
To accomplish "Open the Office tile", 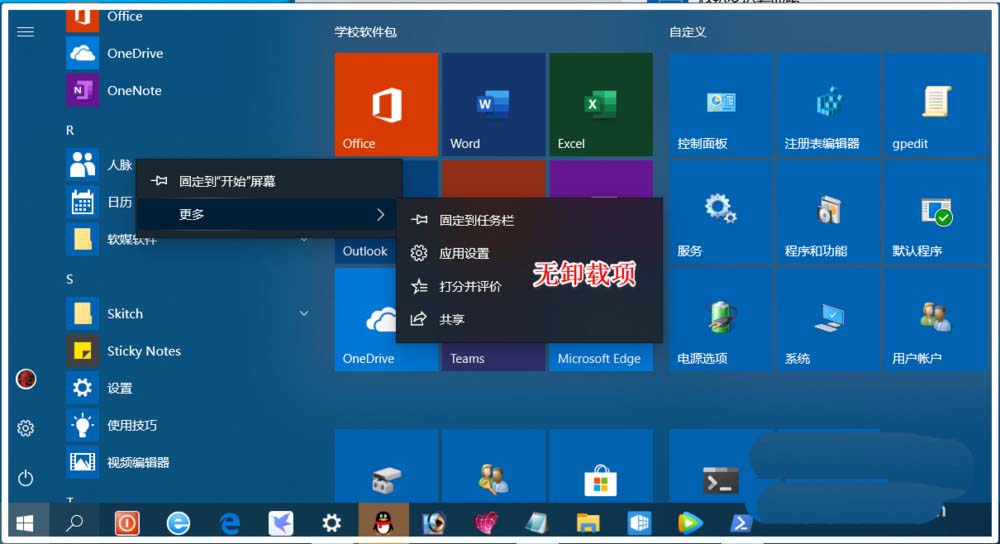I will pos(386,104).
